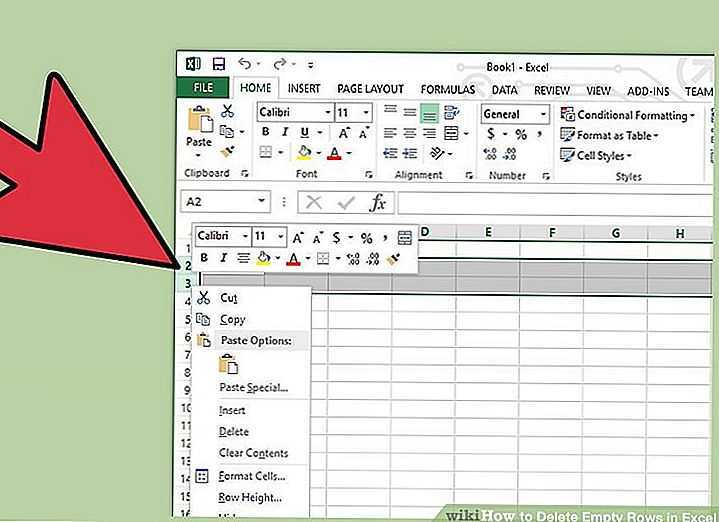Choose Insert from context menu
Viewport: 719px width, 522px height.
pyautogui.click(x=232, y=411)
